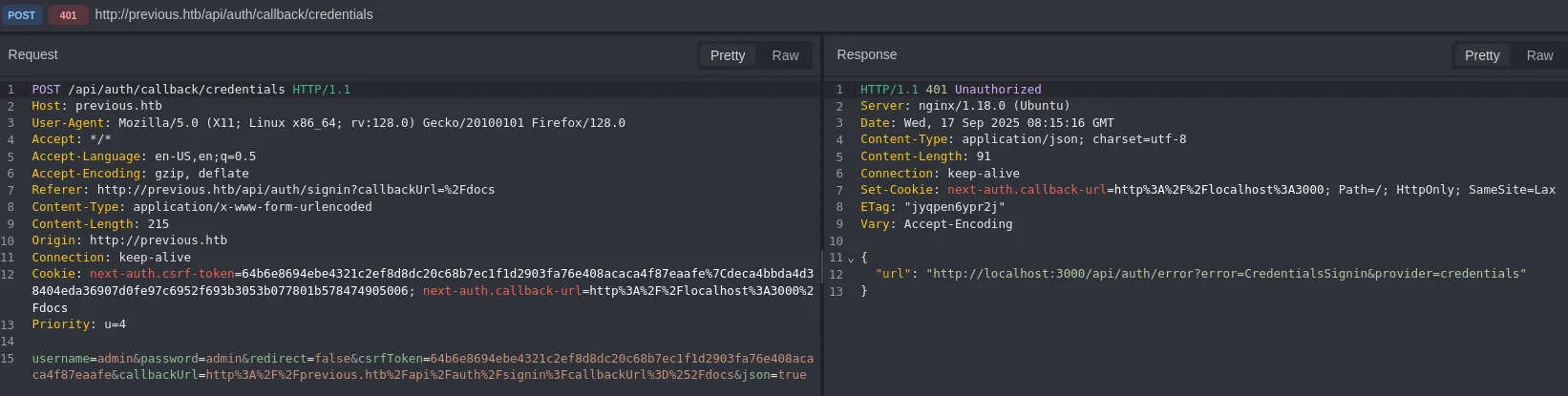
Task: Collapse the JSON body fold arrow
Action: click(851, 259)
